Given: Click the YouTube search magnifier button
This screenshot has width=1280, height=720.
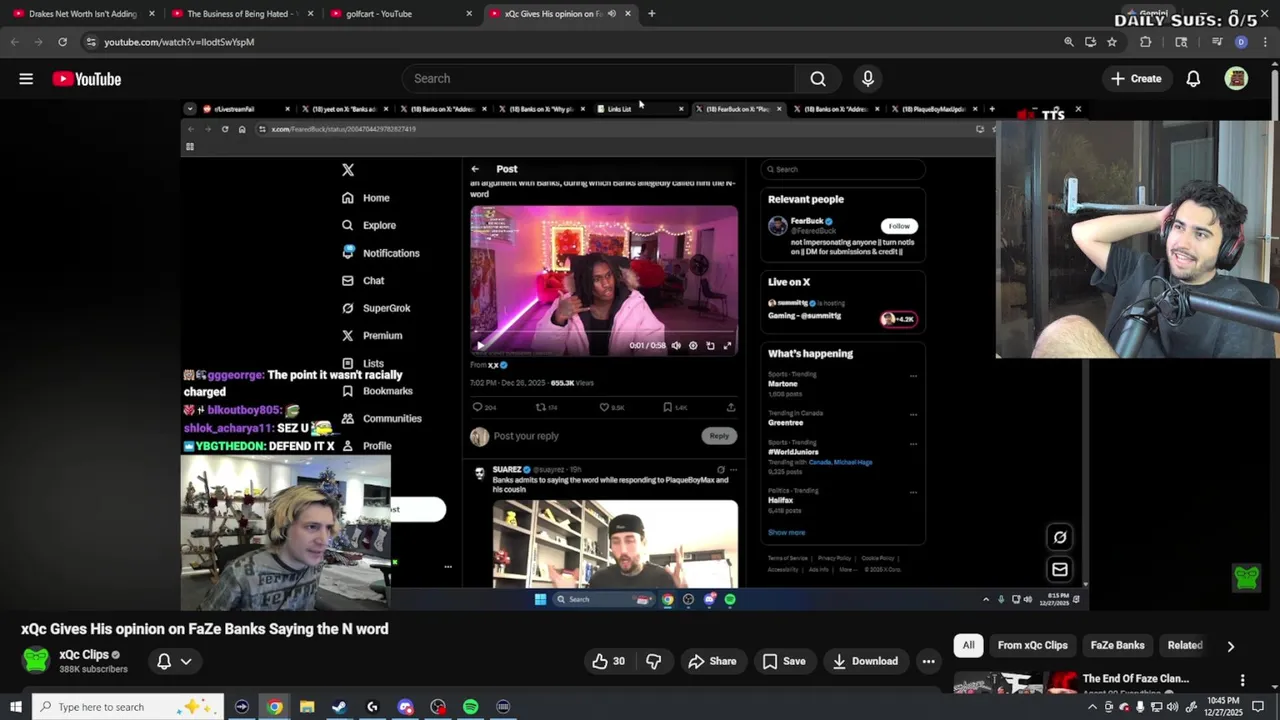Looking at the screenshot, I should pyautogui.click(x=818, y=79).
